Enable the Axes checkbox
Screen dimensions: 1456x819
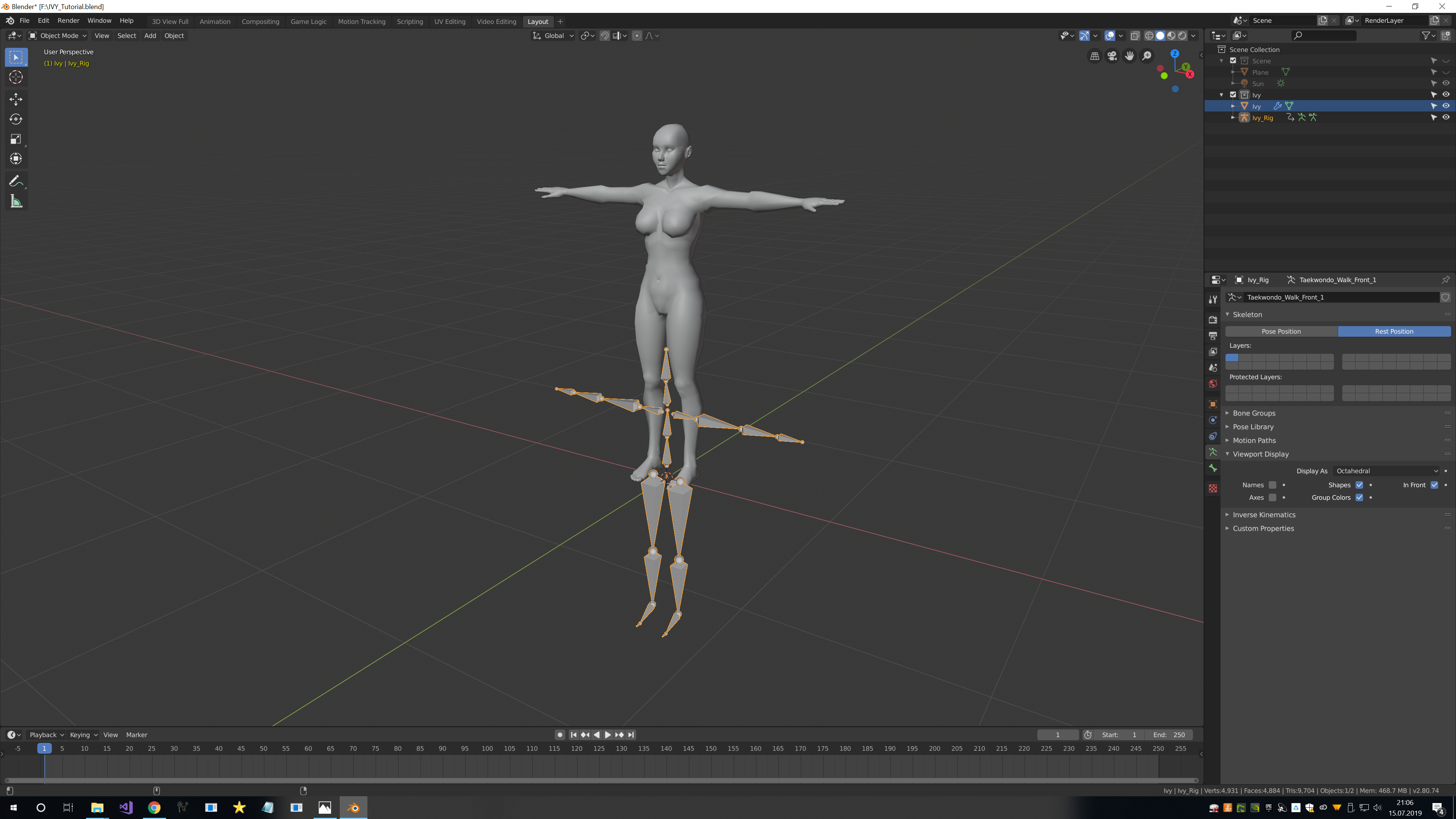pos(1272,497)
